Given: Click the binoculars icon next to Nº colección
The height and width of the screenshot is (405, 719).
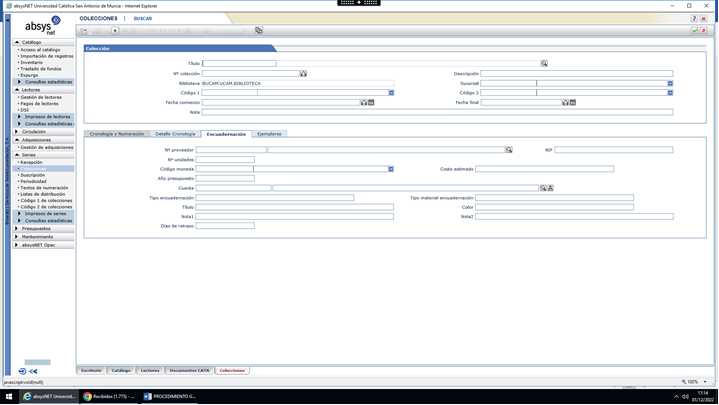Looking at the screenshot, I should pyautogui.click(x=303, y=73).
